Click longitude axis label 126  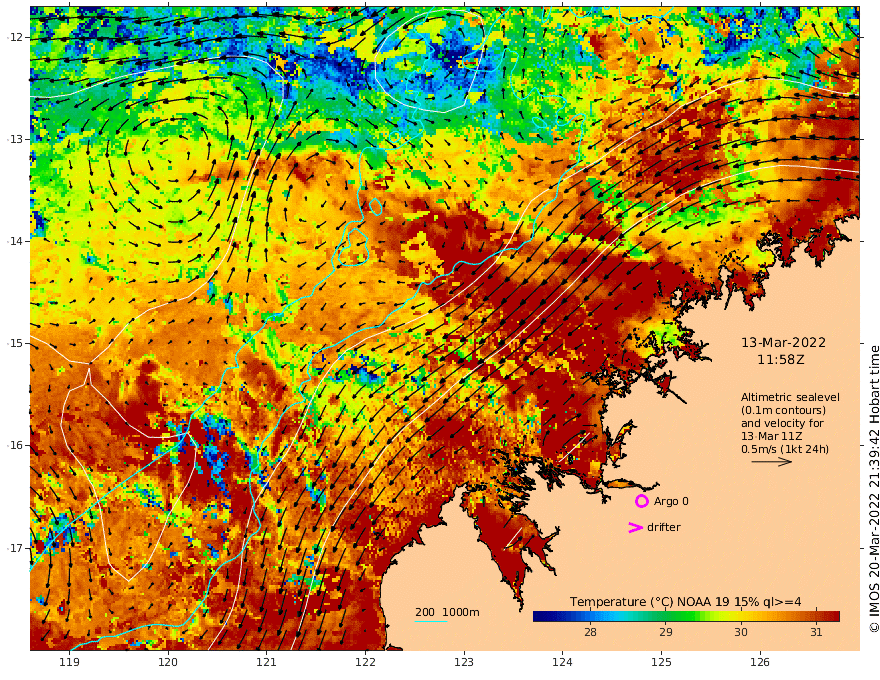[760, 662]
